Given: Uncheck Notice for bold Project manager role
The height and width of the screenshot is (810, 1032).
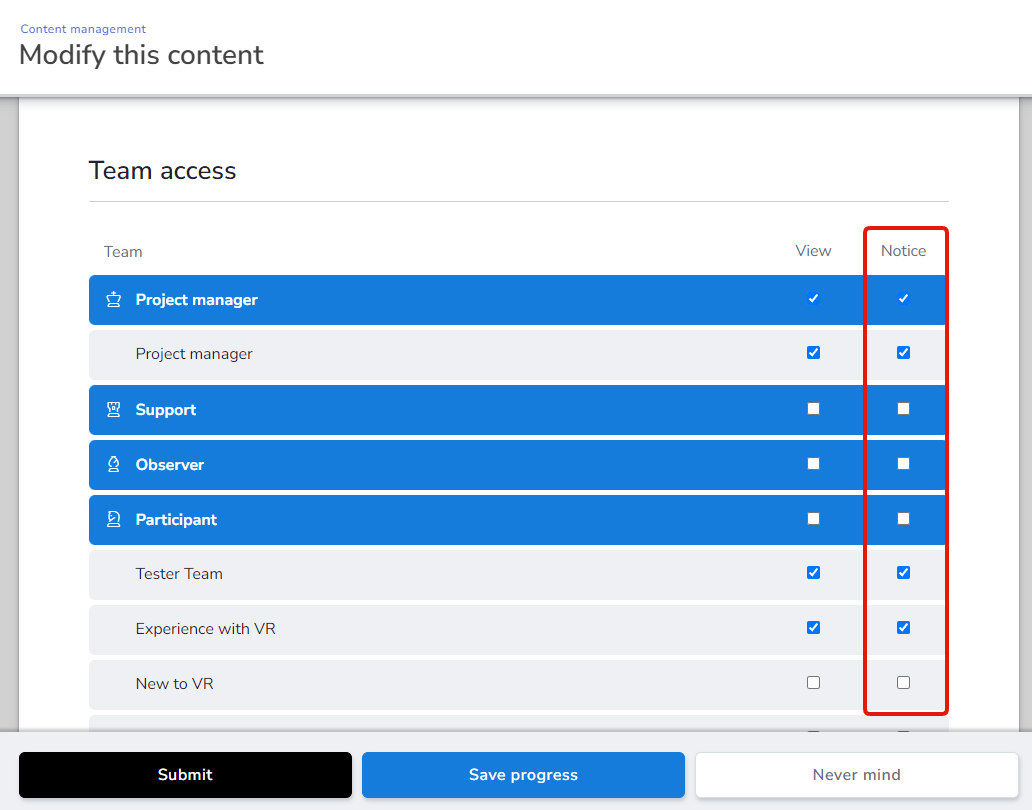Looking at the screenshot, I should coord(904,299).
